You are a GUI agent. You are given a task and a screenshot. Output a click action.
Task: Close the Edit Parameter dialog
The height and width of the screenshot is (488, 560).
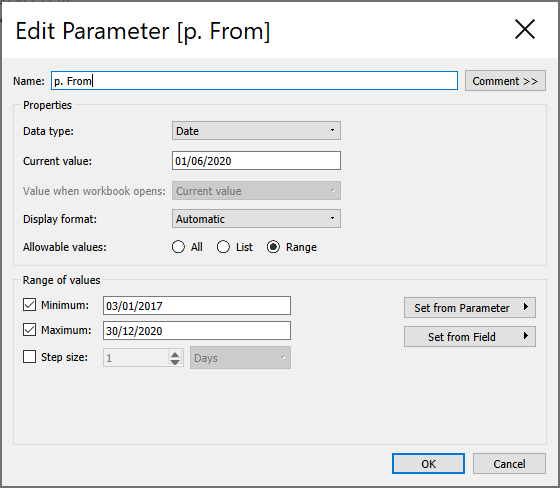525,30
